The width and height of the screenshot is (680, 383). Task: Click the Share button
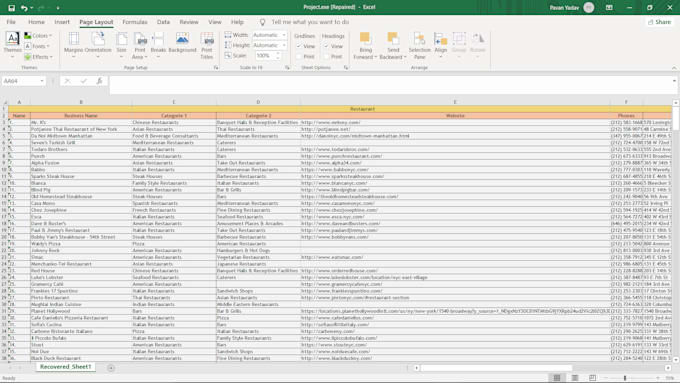click(x=659, y=22)
